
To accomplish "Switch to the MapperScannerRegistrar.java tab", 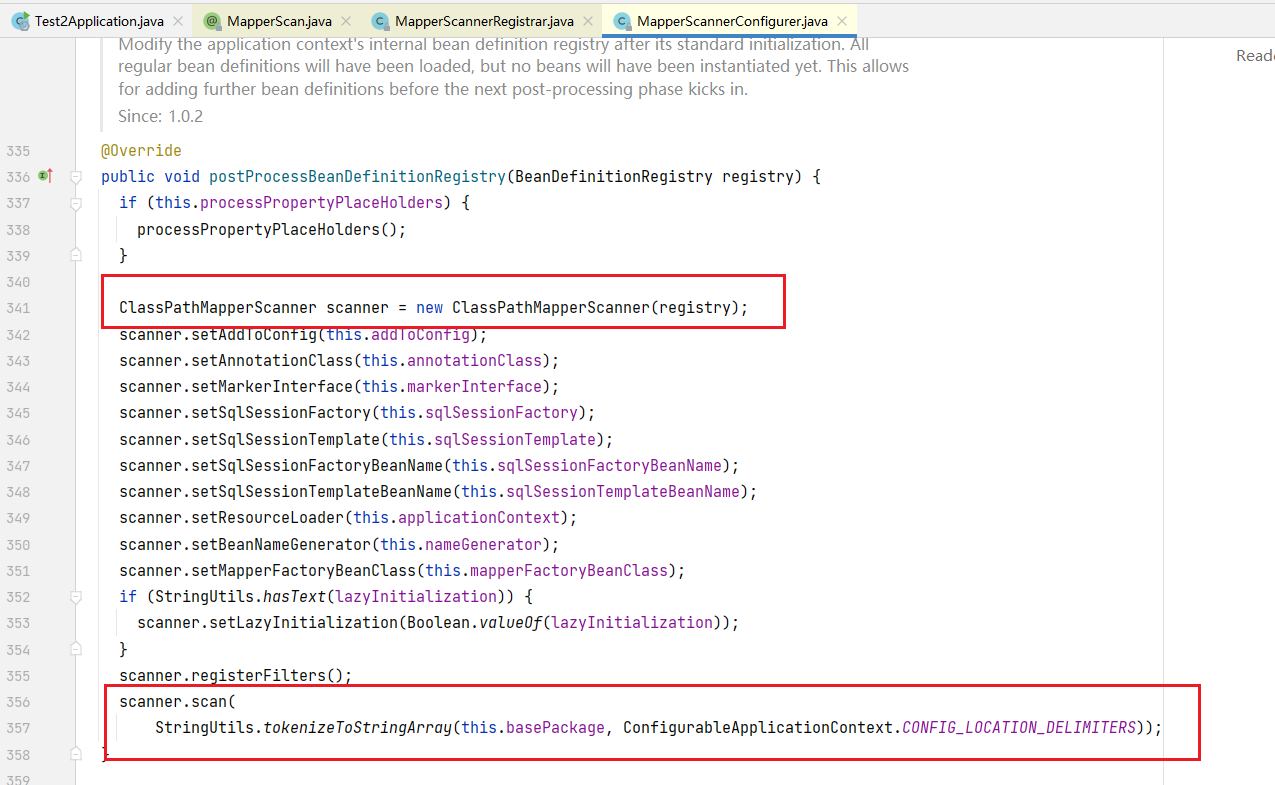I will 483,21.
